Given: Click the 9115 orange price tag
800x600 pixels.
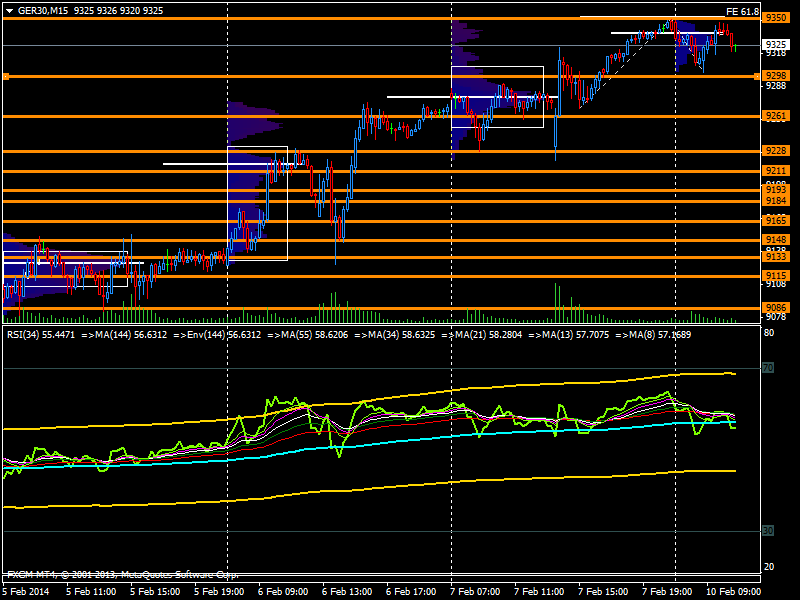Looking at the screenshot, I should click(775, 275).
